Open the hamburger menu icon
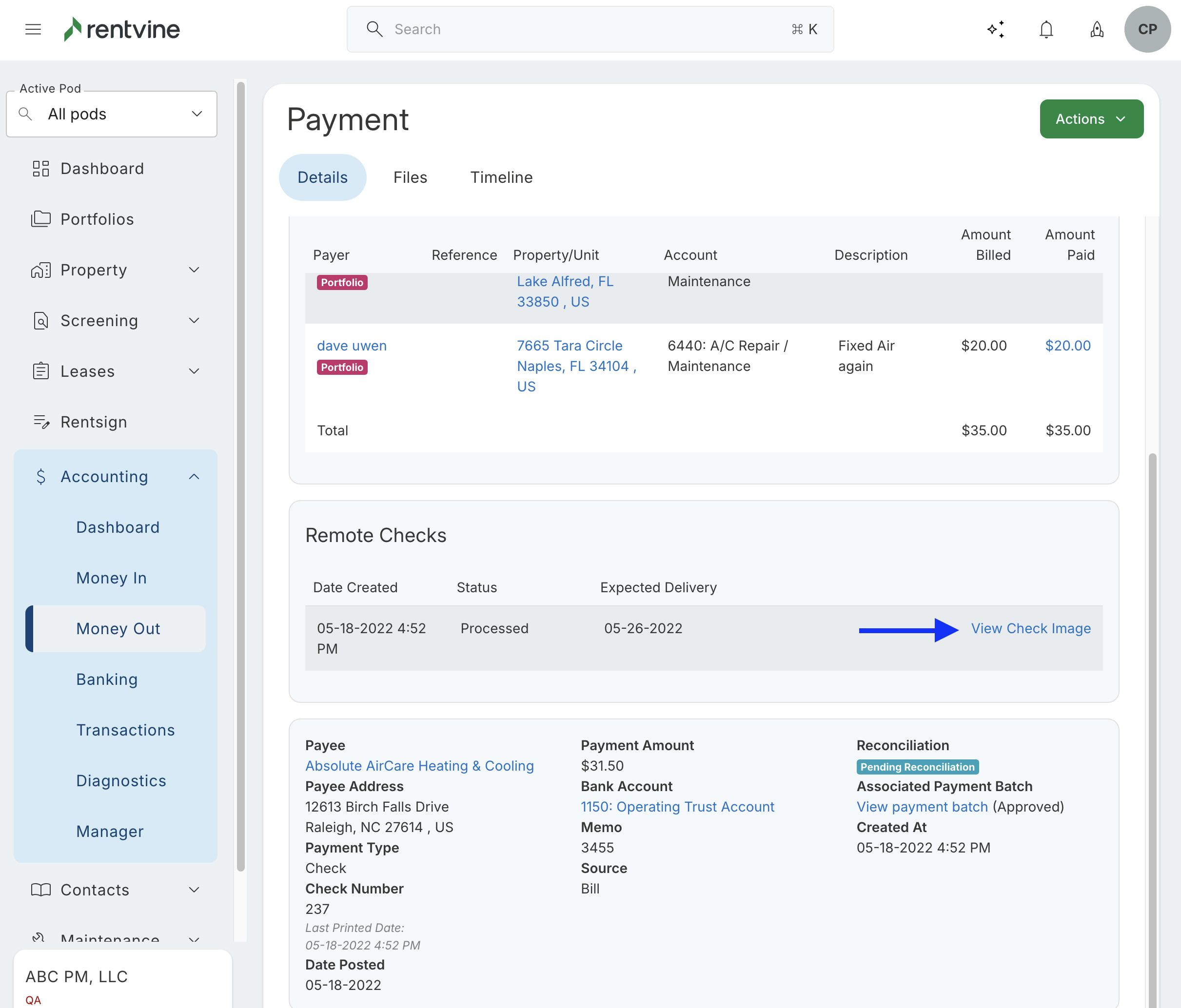This screenshot has height=1008, width=1181. [x=33, y=29]
